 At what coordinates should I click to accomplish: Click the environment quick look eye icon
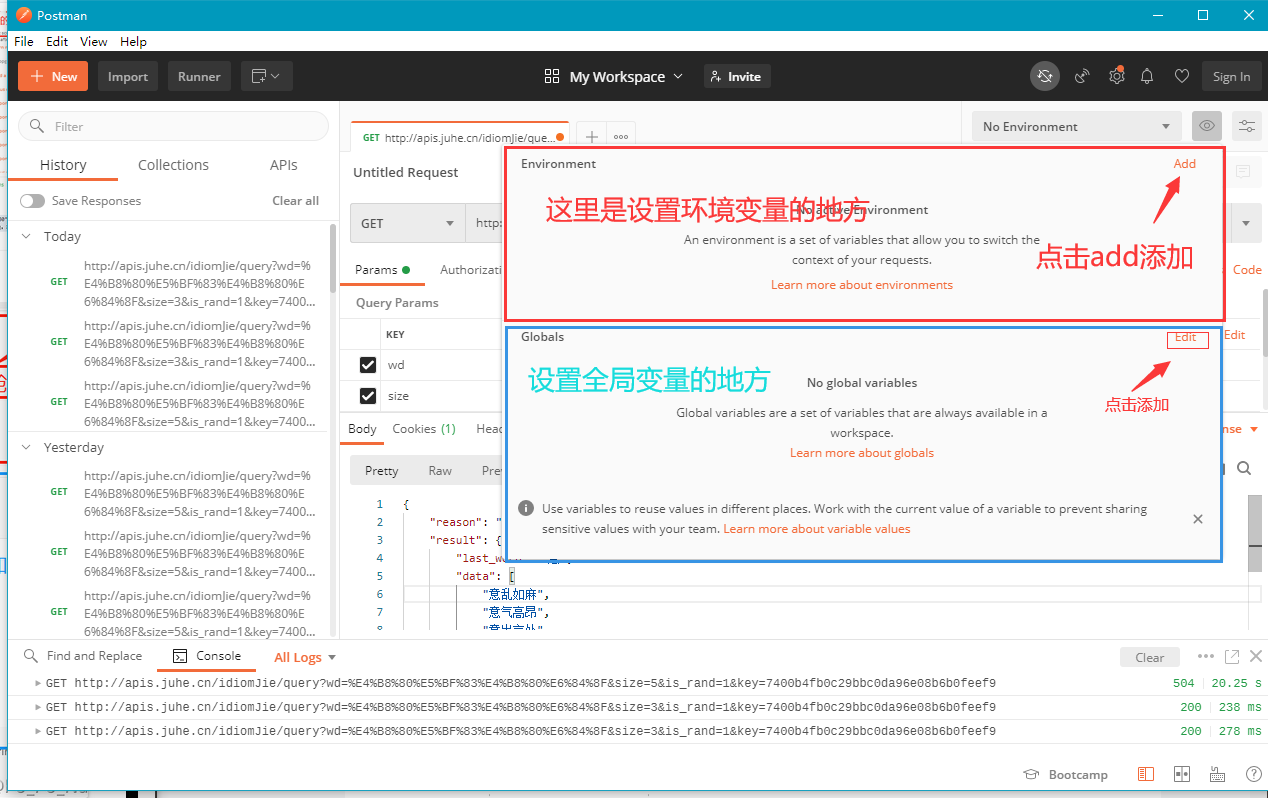[1207, 126]
